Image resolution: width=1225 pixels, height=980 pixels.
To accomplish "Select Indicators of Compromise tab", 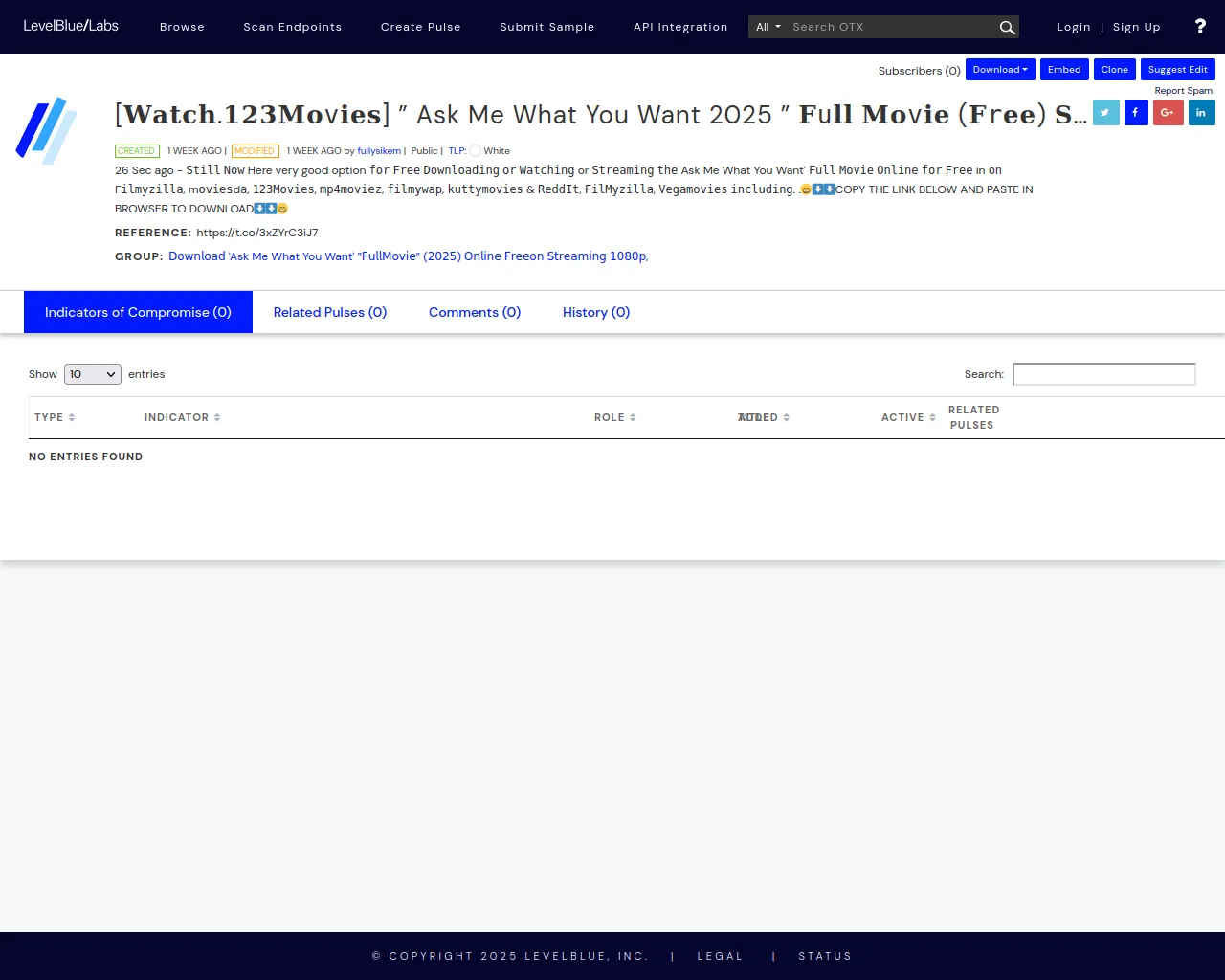I will pyautogui.click(x=138, y=312).
